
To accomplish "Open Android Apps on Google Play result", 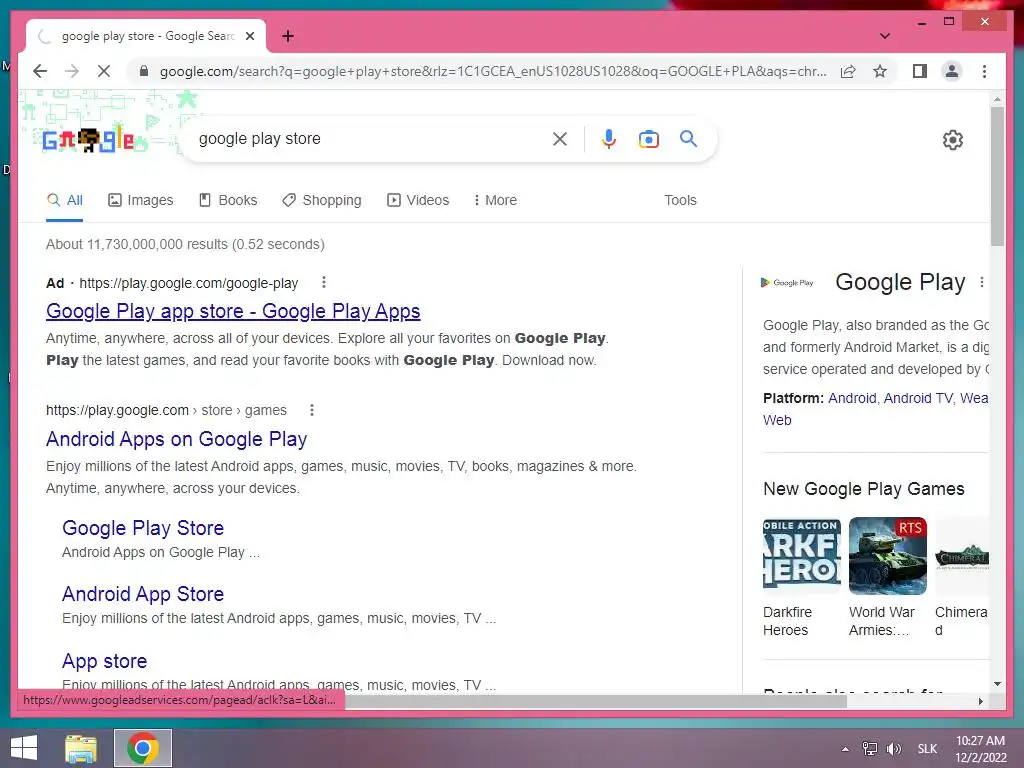I will 176,439.
